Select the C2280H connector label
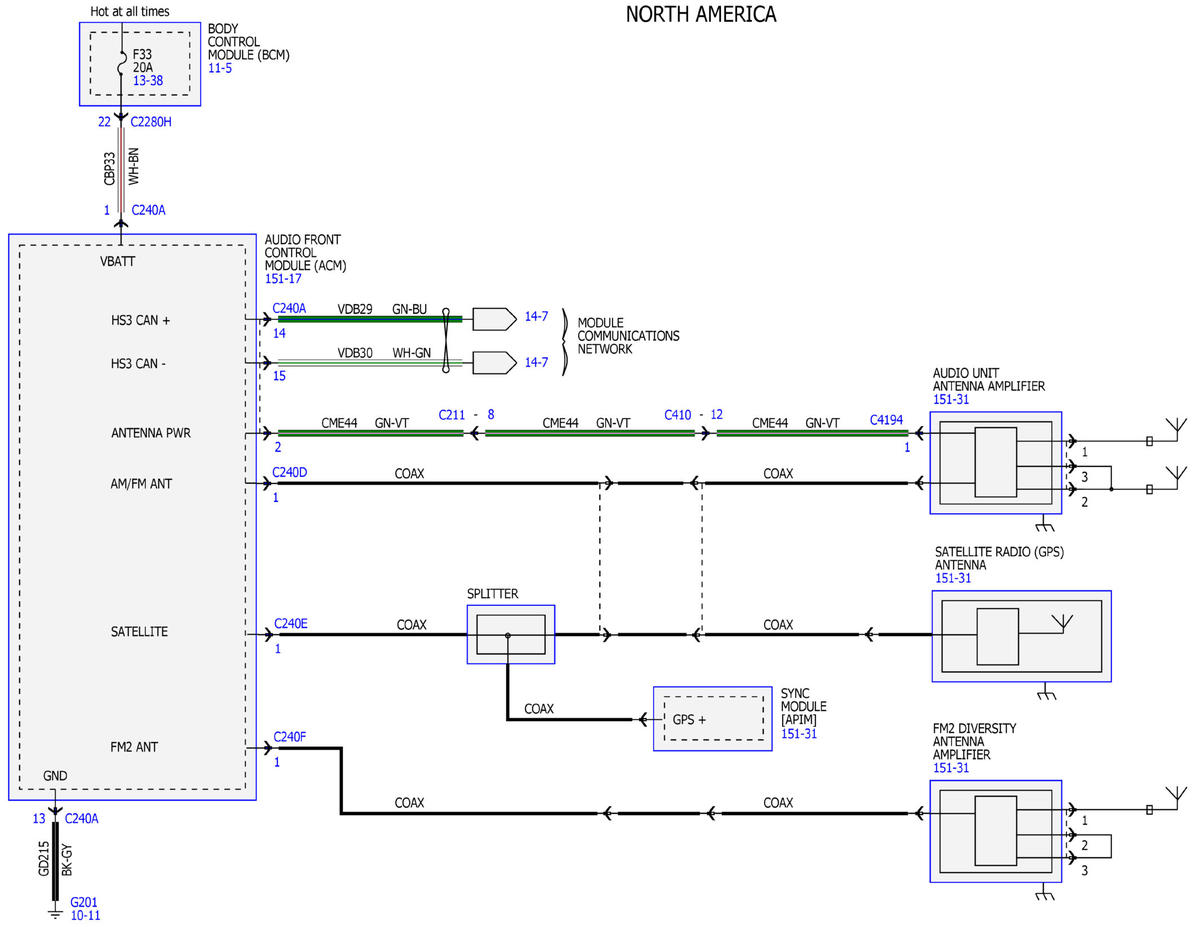The width and height of the screenshot is (1200, 927). 152,122
